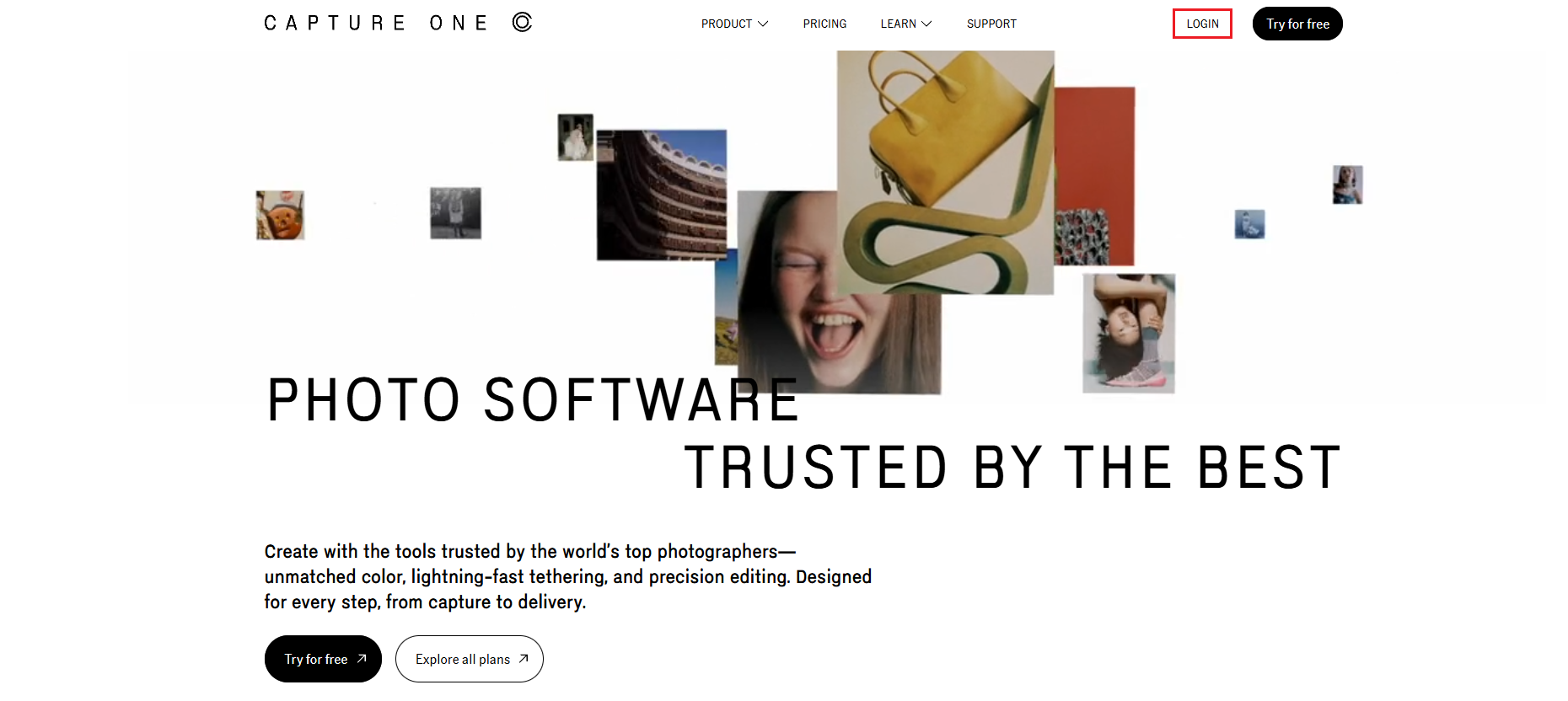Click the Capture One circular logo icon
The height and width of the screenshot is (701, 1568).
[x=522, y=22]
